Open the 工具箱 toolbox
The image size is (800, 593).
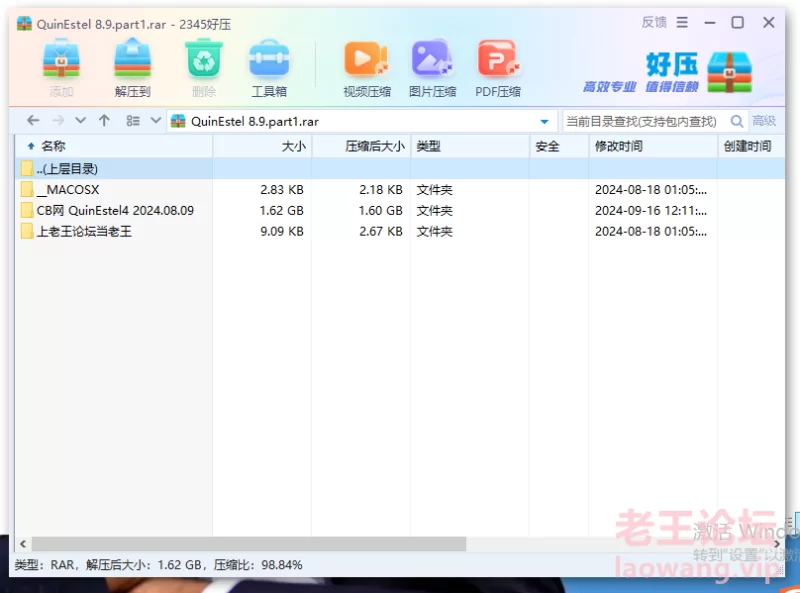pos(269,68)
